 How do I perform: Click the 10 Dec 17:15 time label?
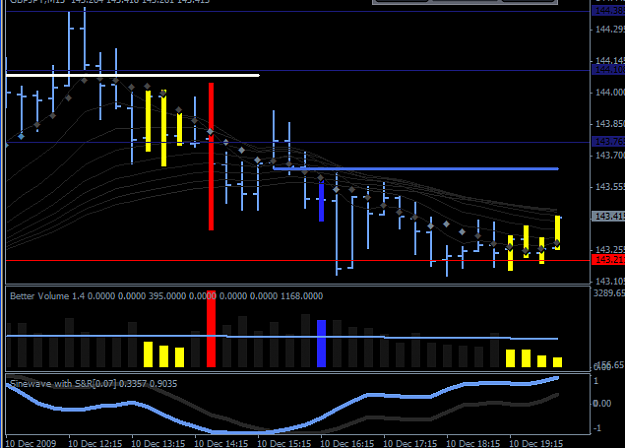(410, 443)
